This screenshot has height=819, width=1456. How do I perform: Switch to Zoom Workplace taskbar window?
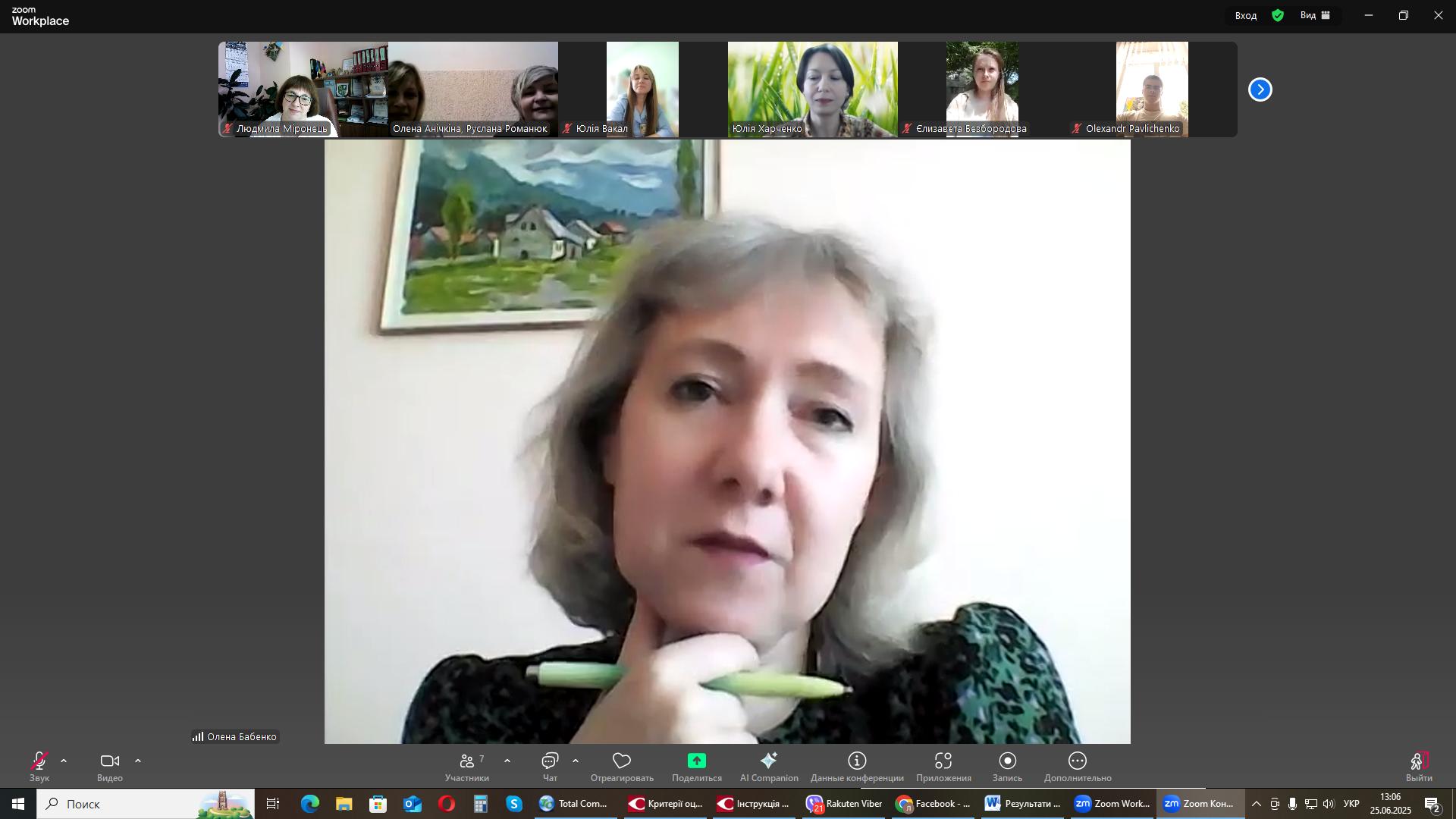pos(1112,804)
